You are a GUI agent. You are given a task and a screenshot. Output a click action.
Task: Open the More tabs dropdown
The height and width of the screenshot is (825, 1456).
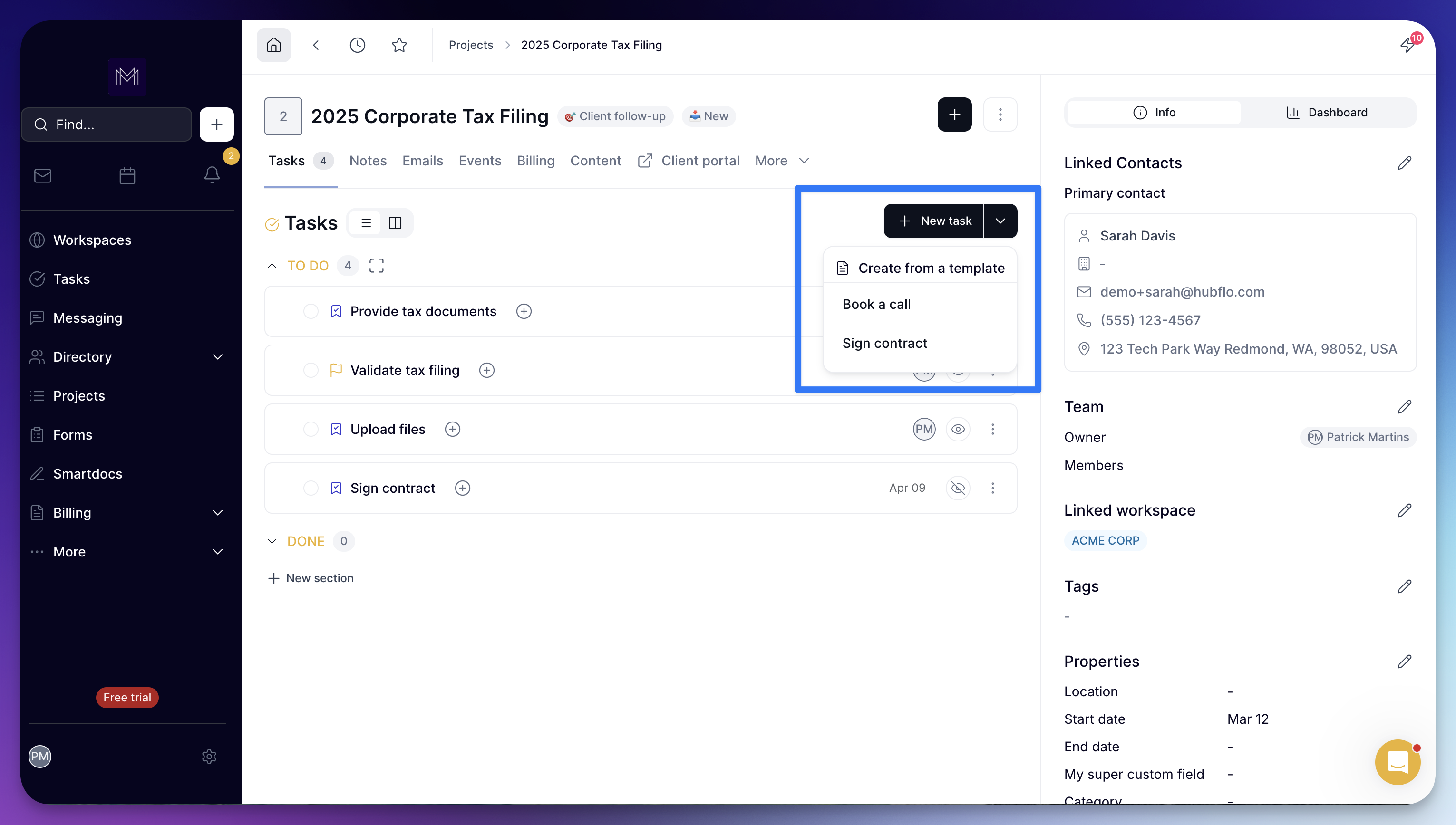pyautogui.click(x=782, y=161)
